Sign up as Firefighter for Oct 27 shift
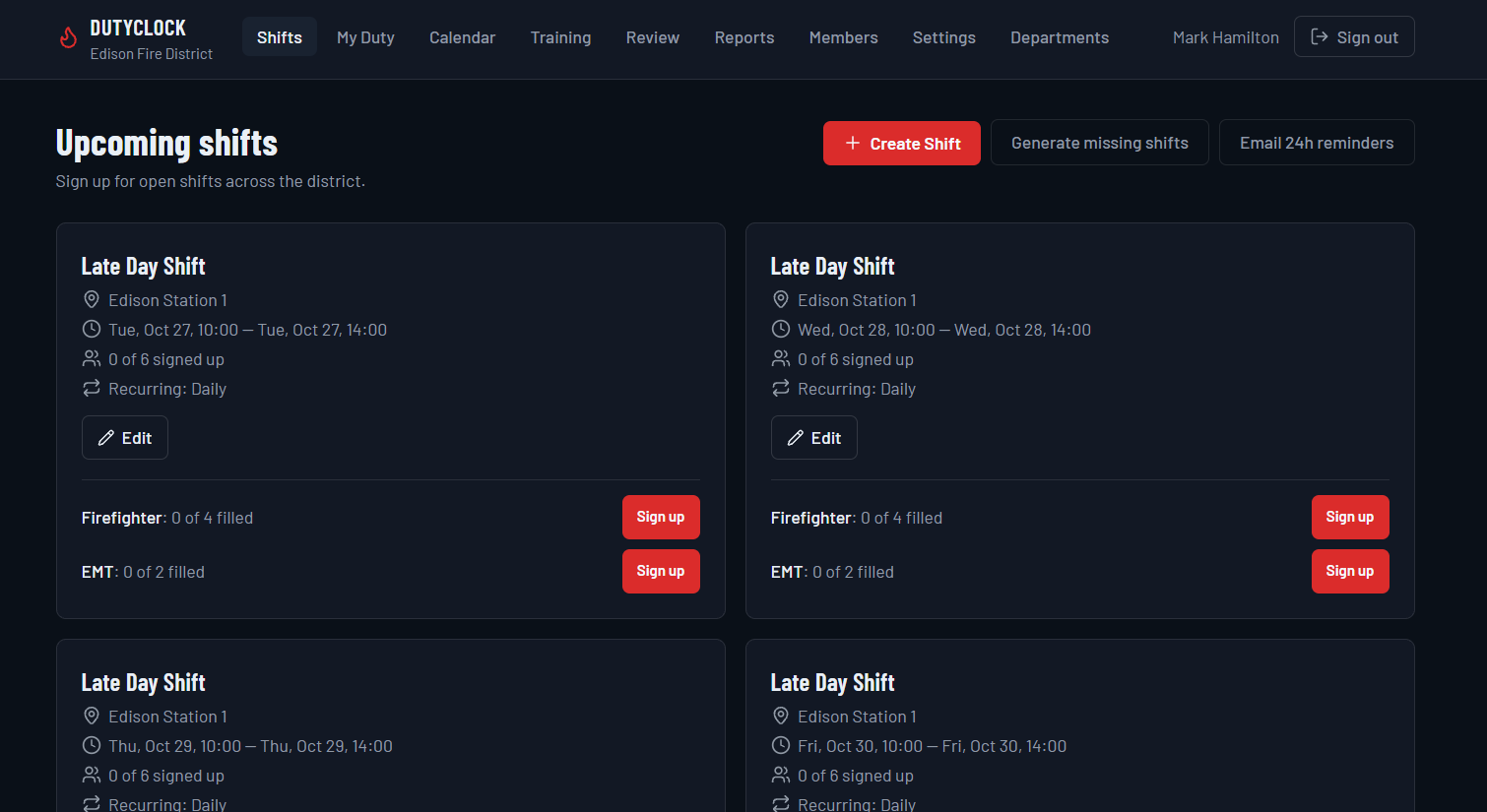 661,517
